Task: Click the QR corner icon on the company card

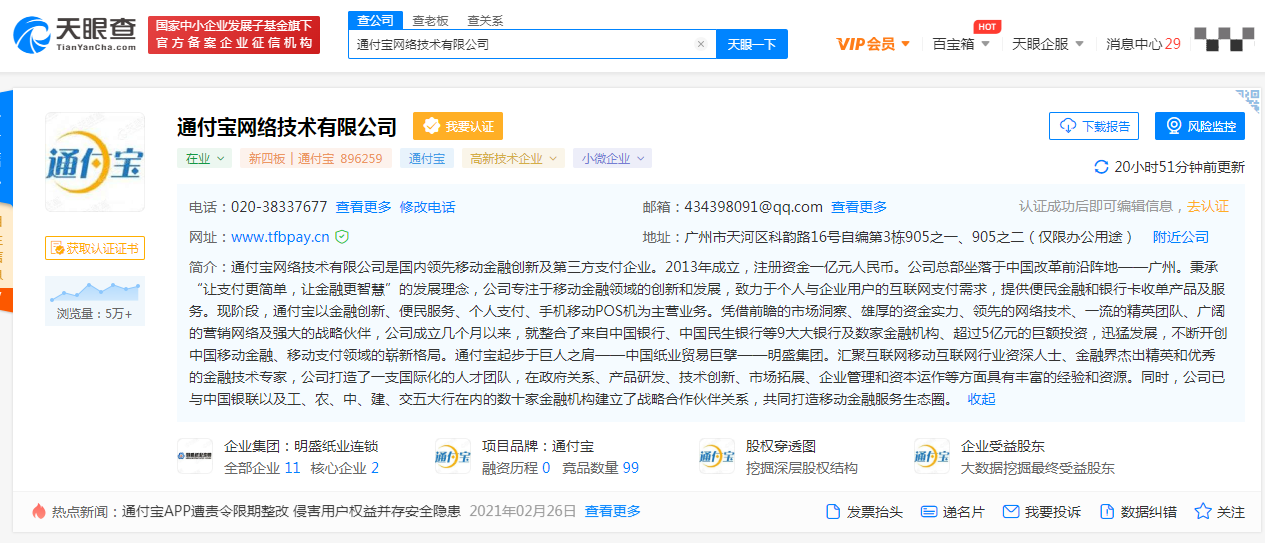Action: (1247, 99)
